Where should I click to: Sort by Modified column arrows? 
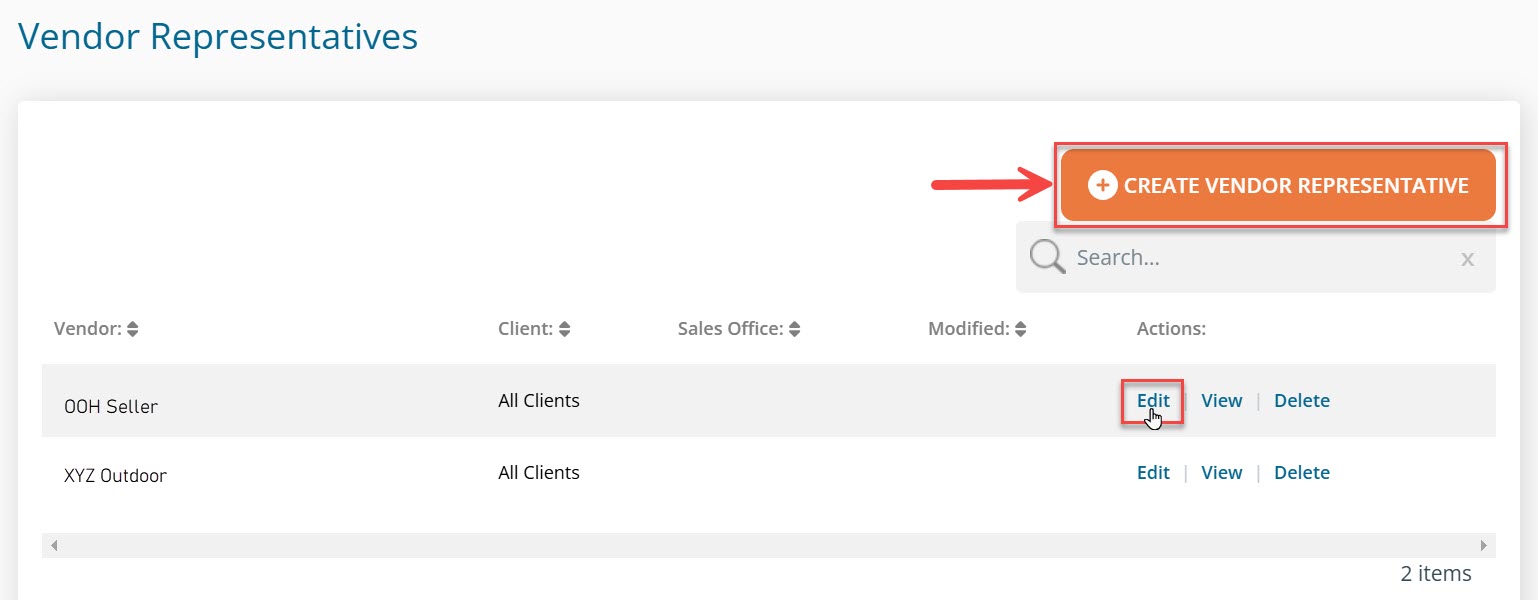(x=1021, y=328)
